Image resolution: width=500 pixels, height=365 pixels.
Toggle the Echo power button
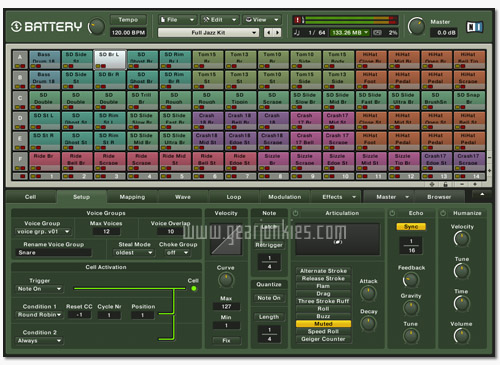coord(392,213)
